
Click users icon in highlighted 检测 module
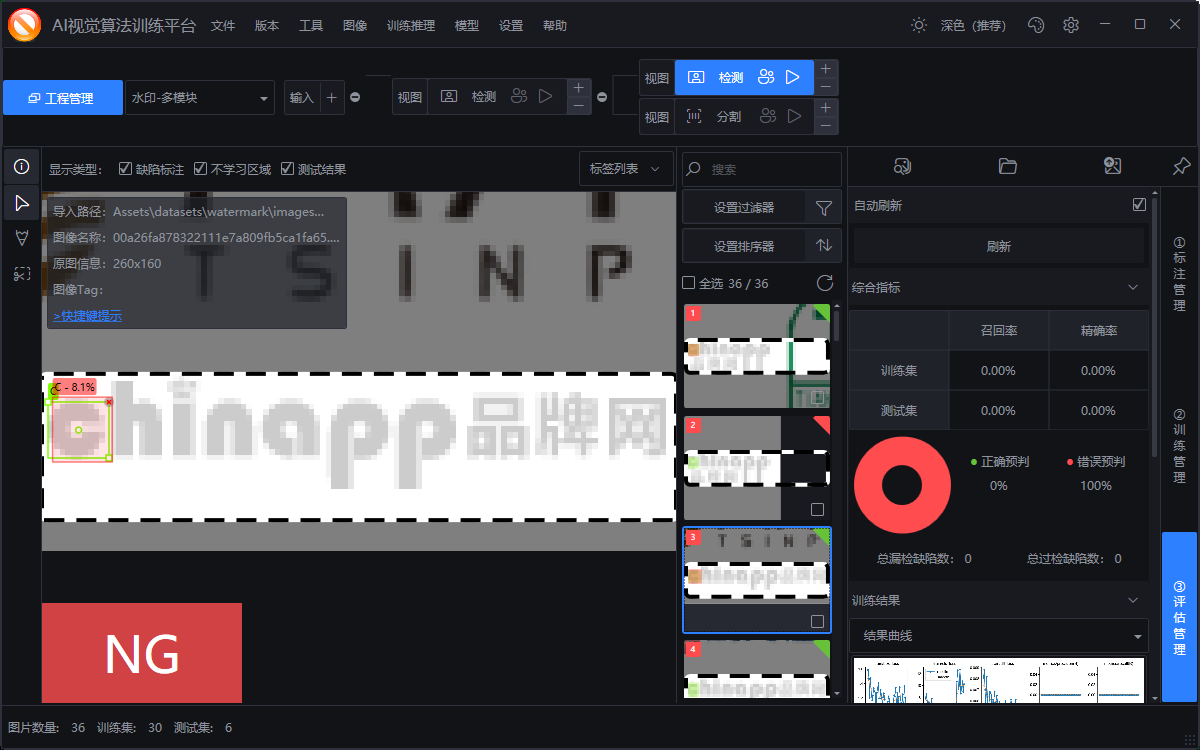pos(767,77)
